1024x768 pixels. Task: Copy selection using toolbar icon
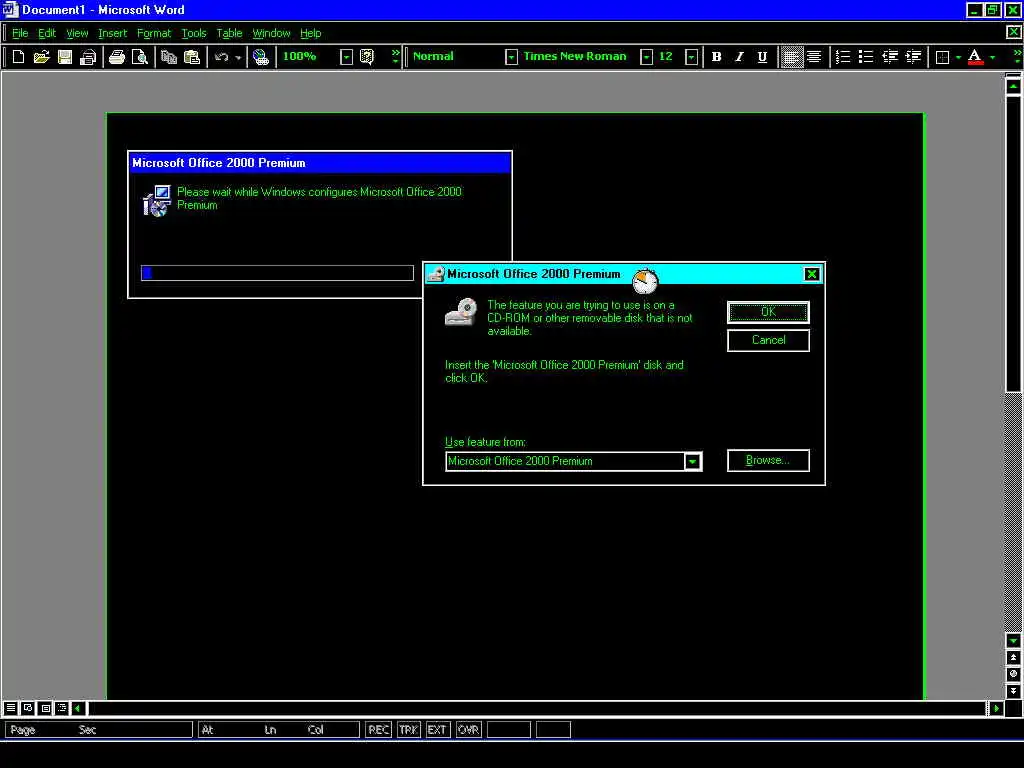169,57
